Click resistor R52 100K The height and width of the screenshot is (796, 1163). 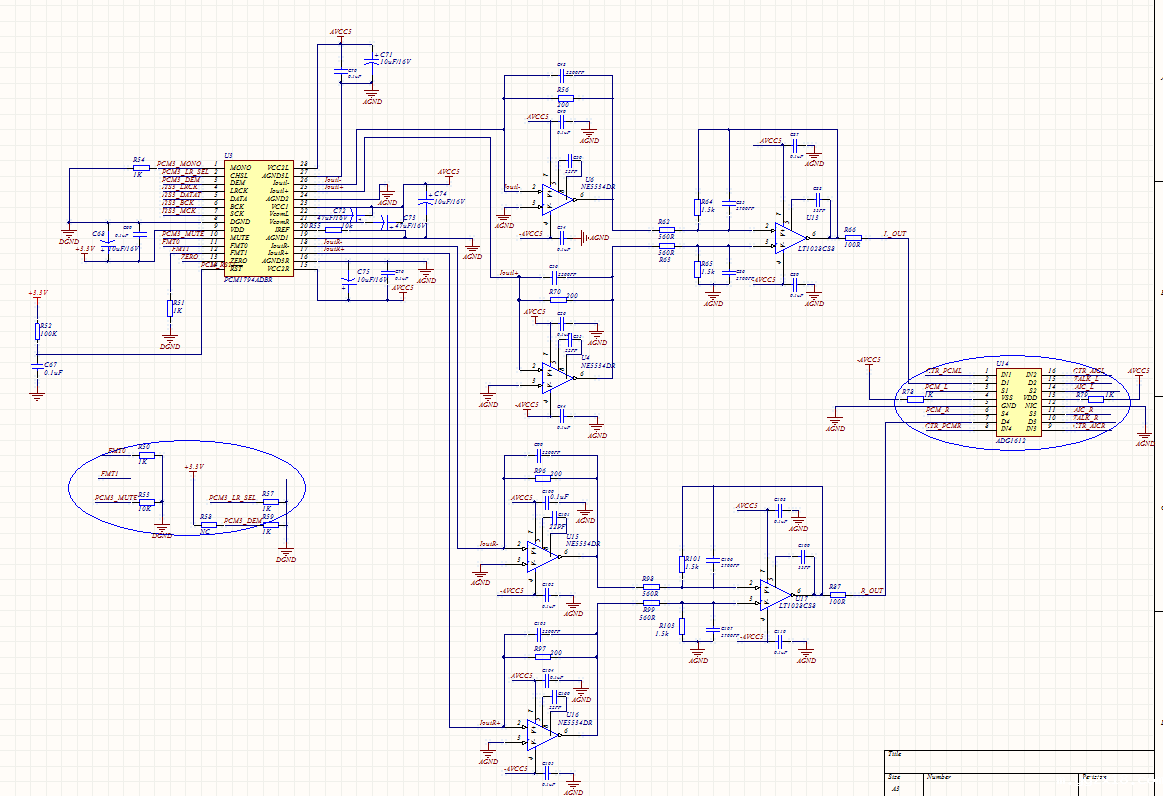pyautogui.click(x=38, y=330)
